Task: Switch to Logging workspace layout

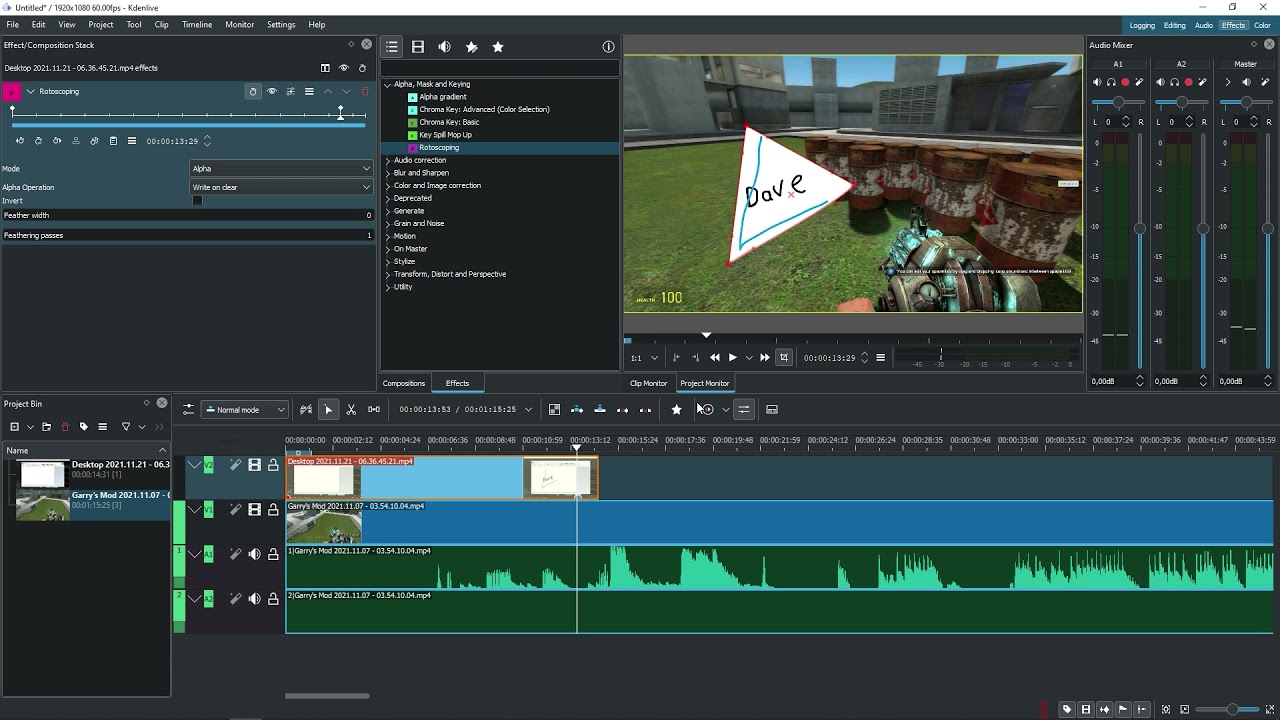Action: click(1142, 25)
